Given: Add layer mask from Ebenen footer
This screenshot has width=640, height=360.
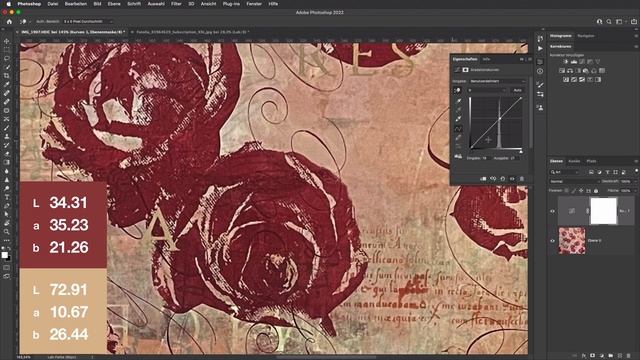Looking at the screenshot, I should click(593, 356).
